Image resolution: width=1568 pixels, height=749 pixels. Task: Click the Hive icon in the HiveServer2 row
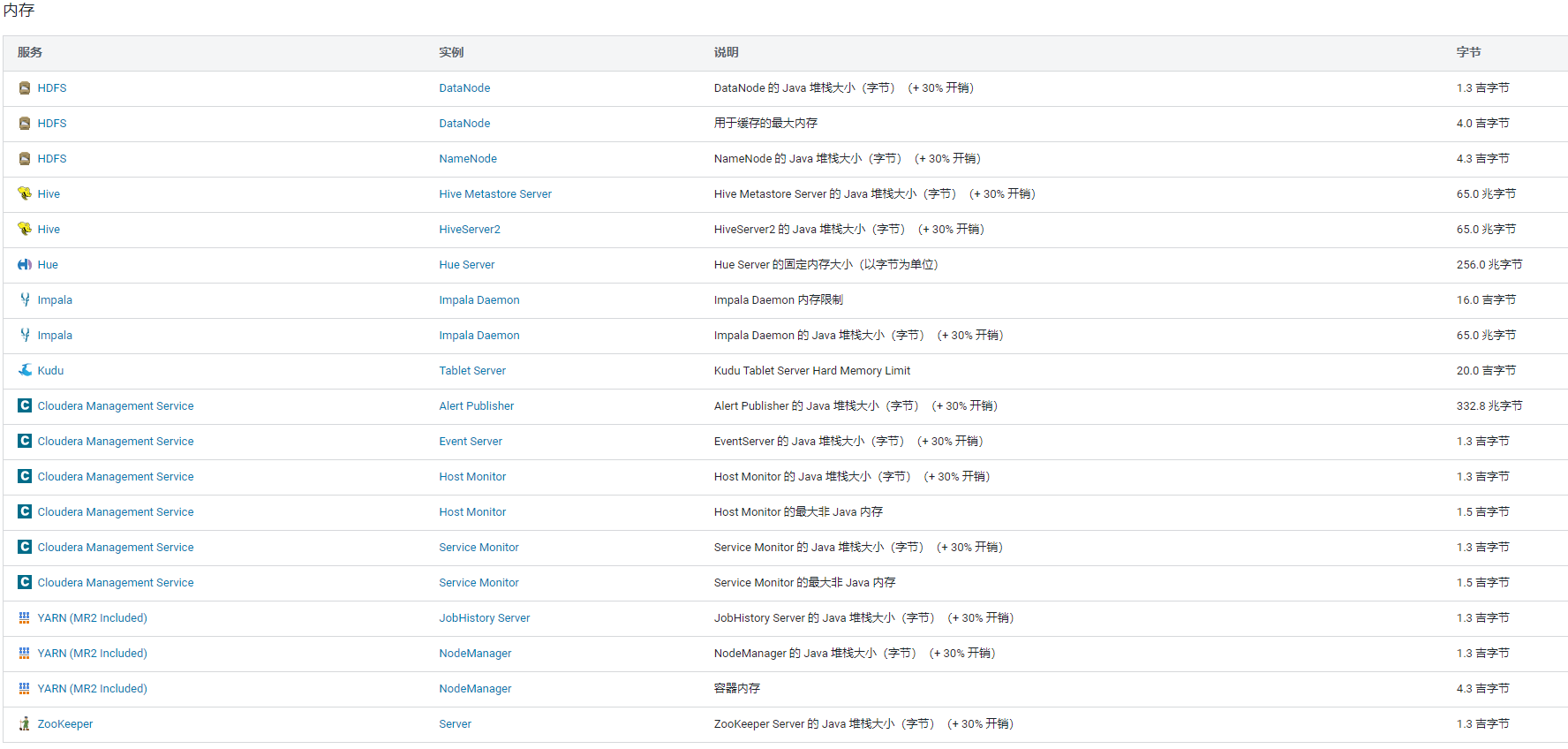tap(25, 230)
